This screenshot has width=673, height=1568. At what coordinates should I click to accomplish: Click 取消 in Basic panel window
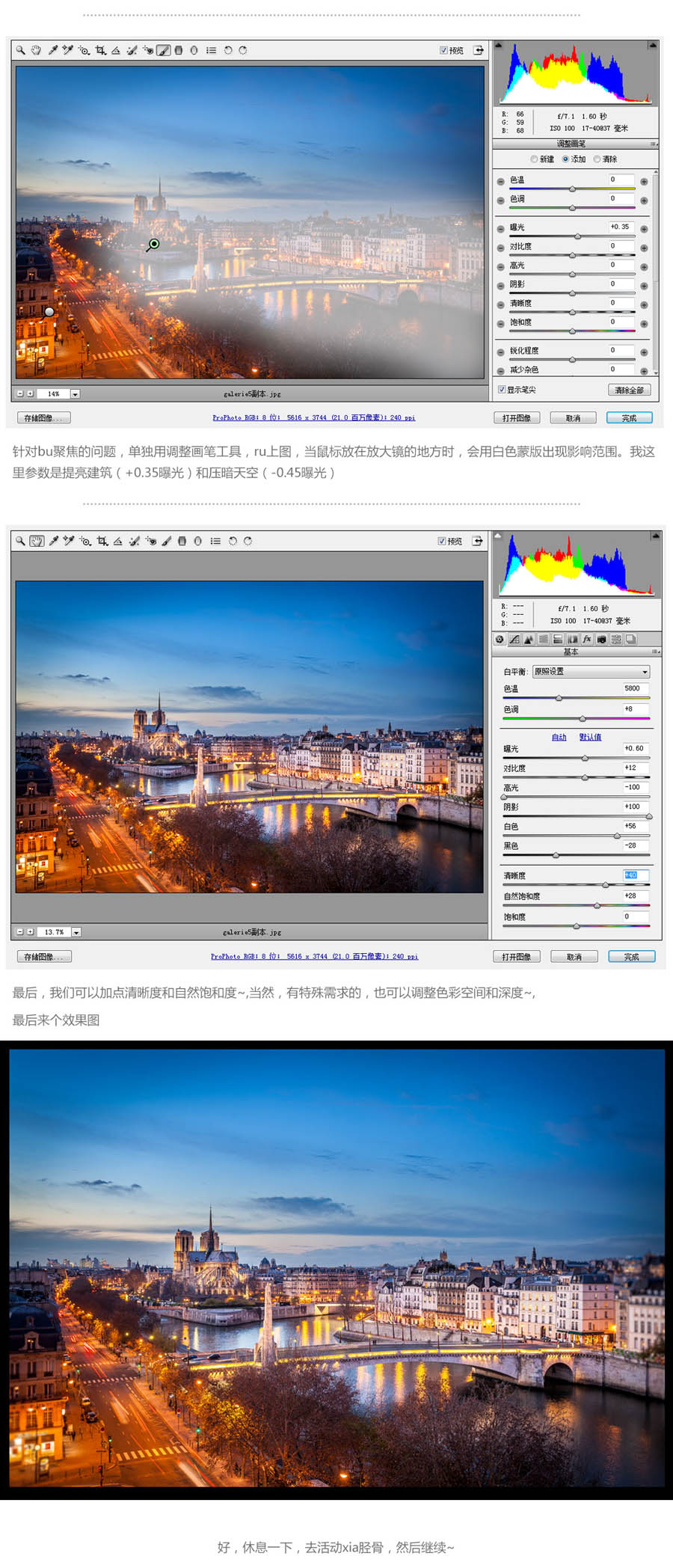click(574, 956)
